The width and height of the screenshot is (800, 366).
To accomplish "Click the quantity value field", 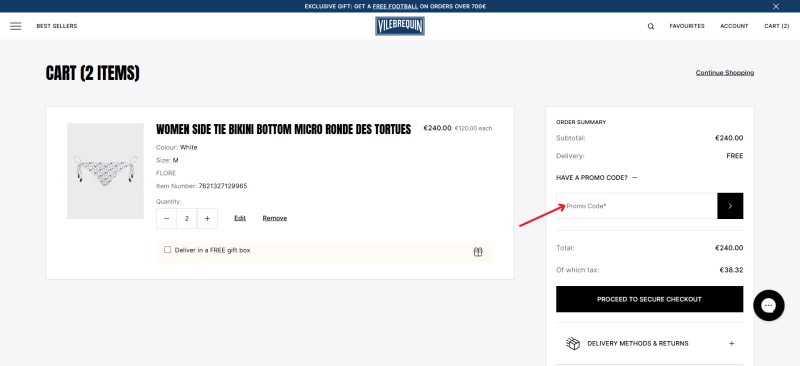I will point(187,218).
